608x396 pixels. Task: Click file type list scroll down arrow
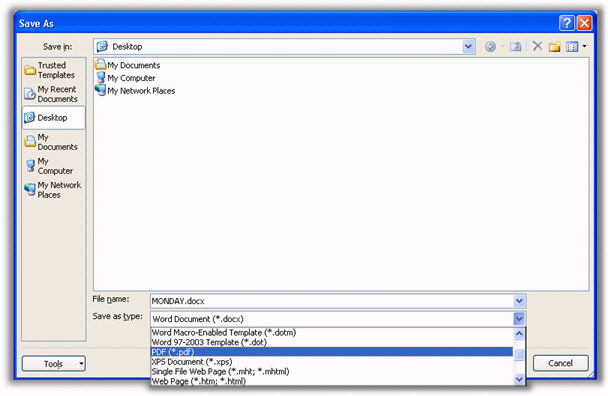(519, 379)
